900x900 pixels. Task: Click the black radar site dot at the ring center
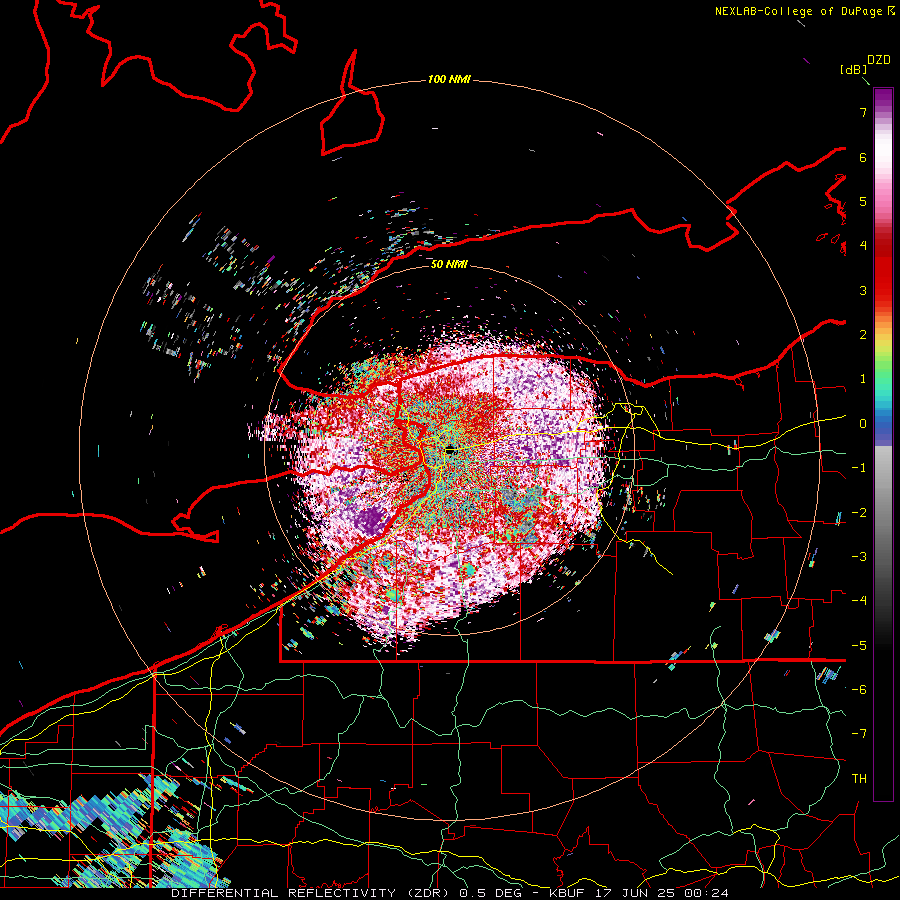click(x=450, y=449)
